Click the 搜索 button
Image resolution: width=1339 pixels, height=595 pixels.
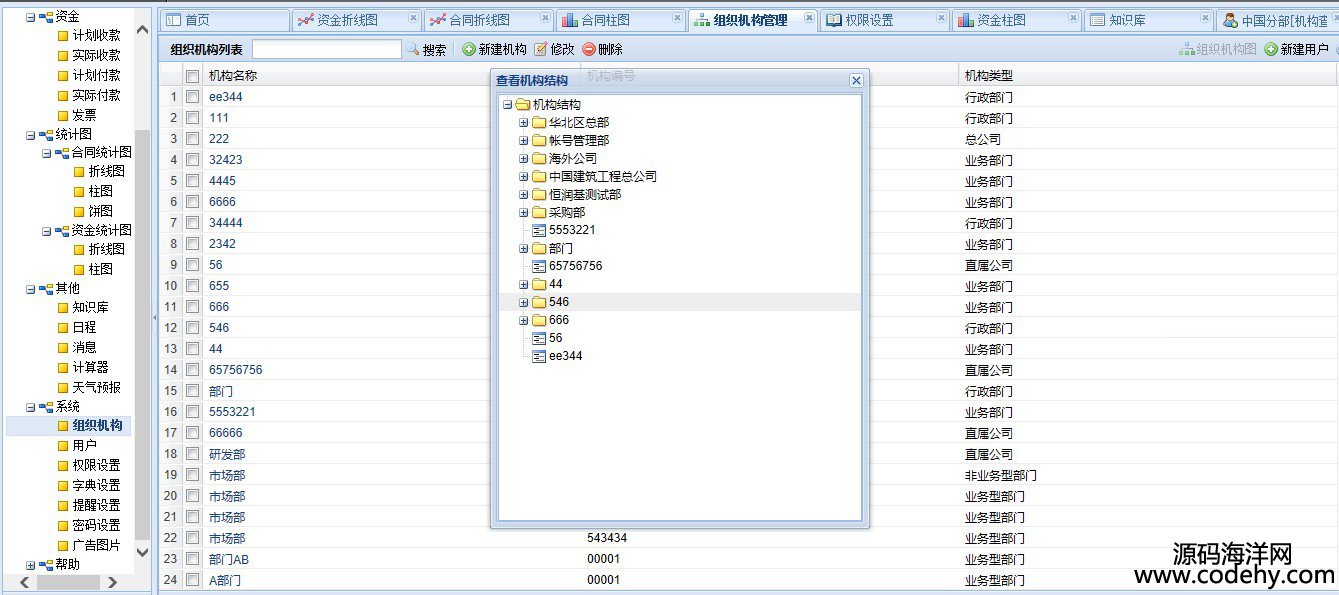coord(427,49)
